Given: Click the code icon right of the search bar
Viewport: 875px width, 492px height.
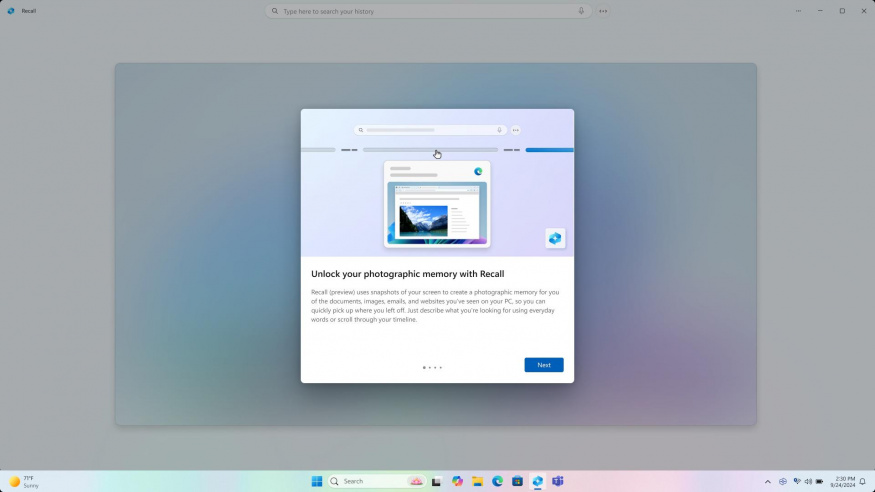Looking at the screenshot, I should (603, 11).
